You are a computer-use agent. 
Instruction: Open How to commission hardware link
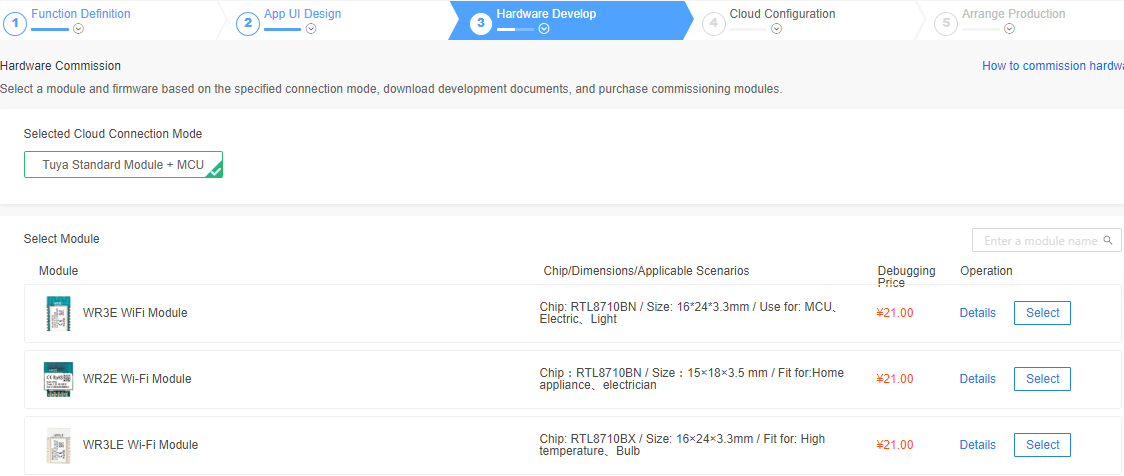(1052, 66)
